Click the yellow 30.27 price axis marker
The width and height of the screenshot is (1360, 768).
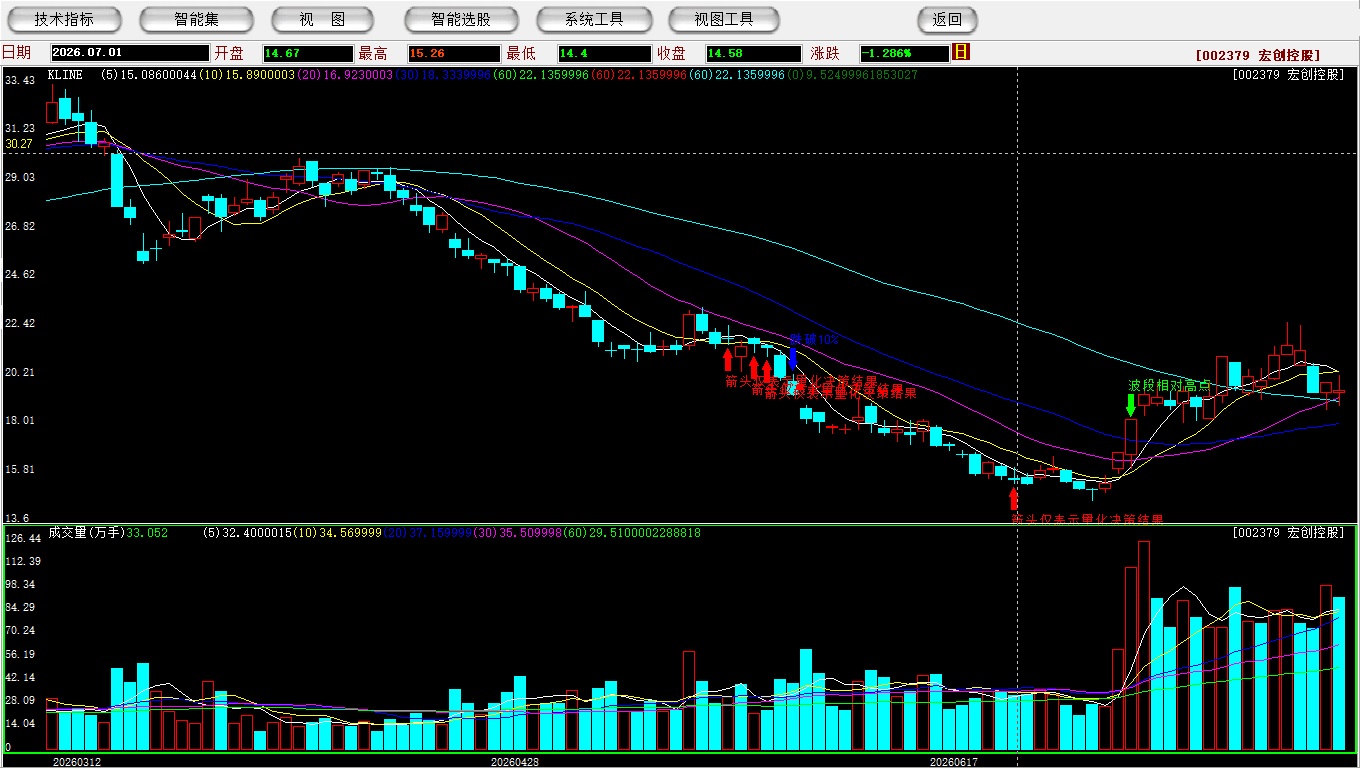tap(19, 144)
